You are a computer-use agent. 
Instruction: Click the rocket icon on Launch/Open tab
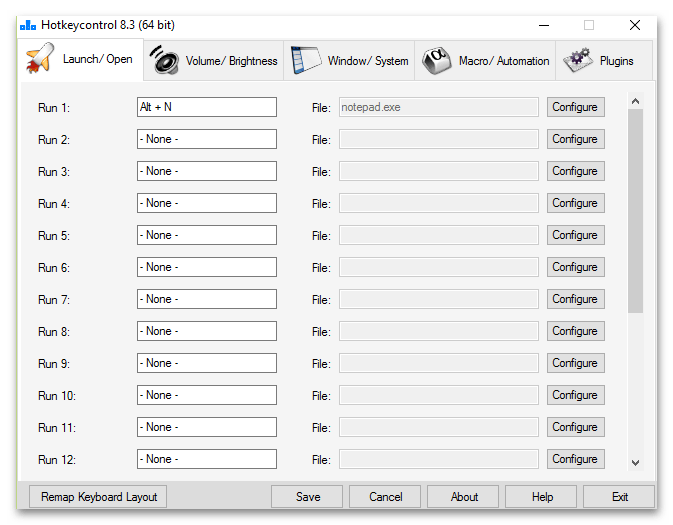click(39, 59)
